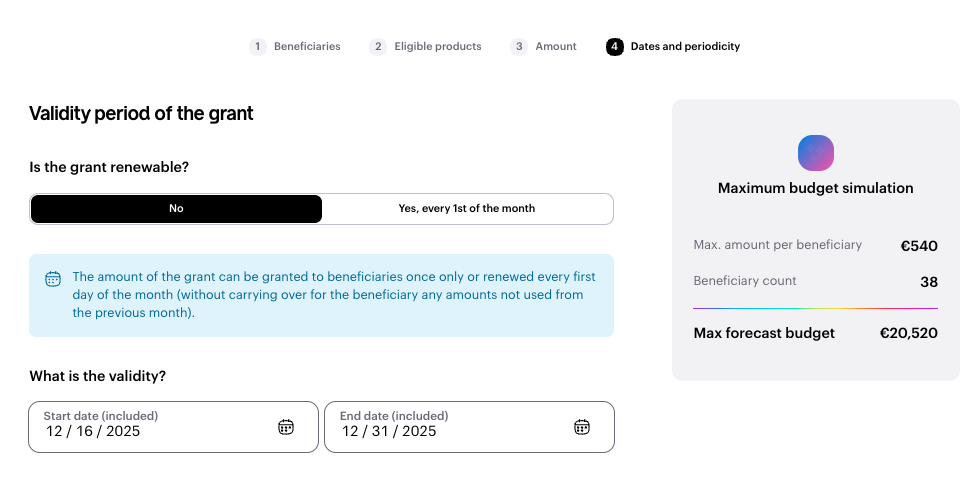
Task: Click the gradient budget simulation logo icon
Action: [x=815, y=153]
